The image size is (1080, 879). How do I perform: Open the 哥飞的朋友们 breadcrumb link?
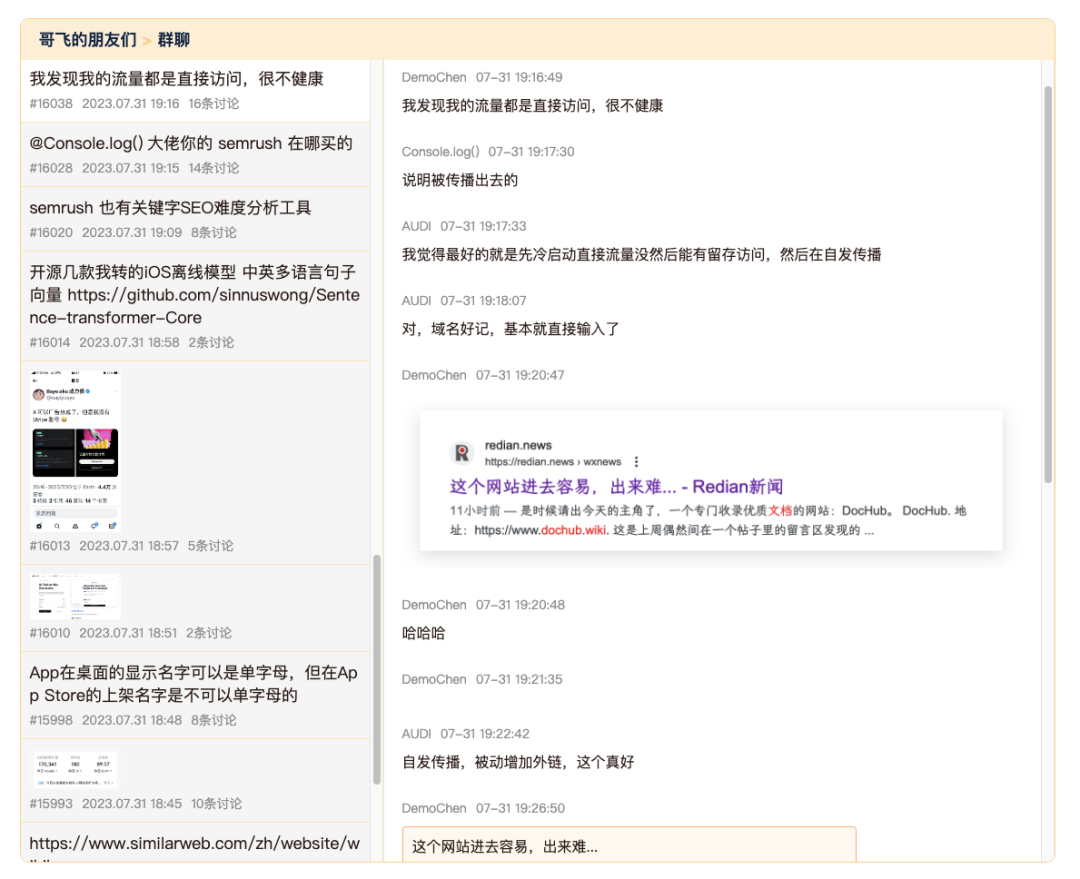pyautogui.click(x=87, y=40)
